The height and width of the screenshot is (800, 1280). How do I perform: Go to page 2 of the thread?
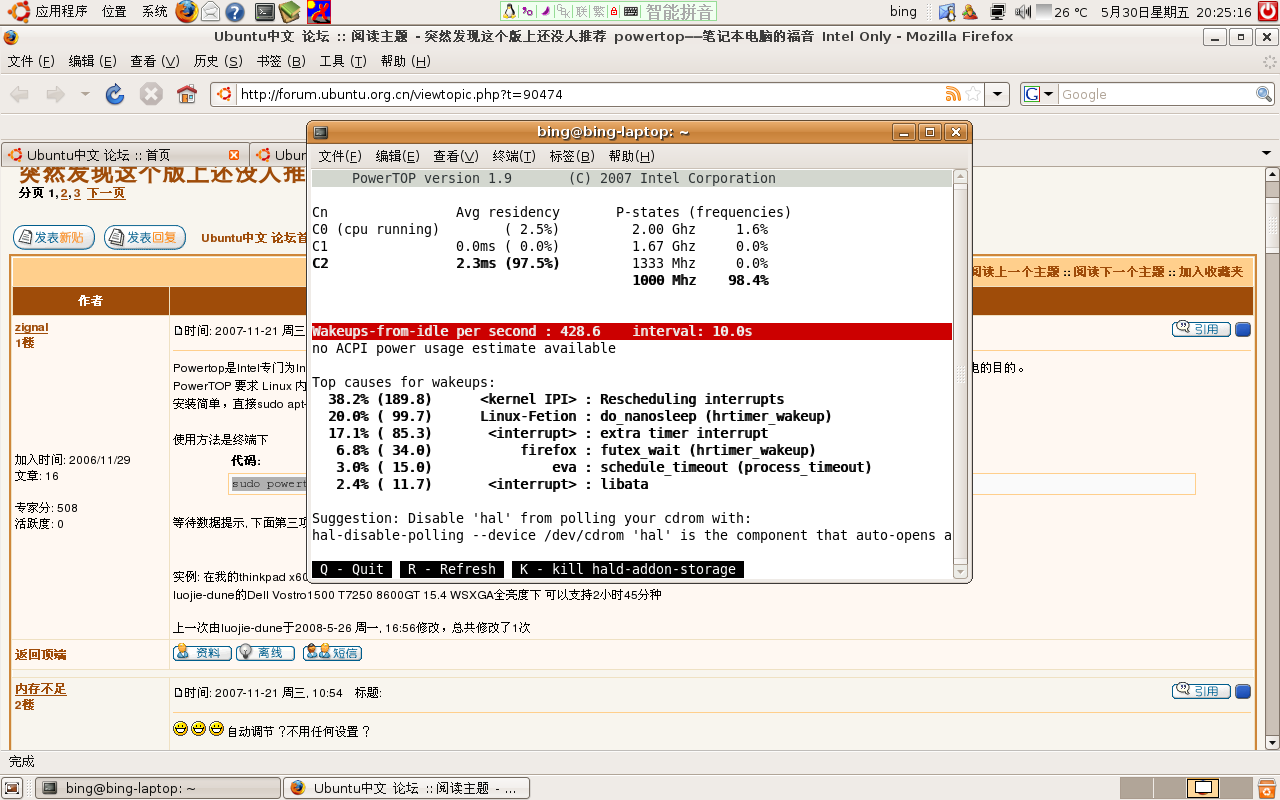click(x=64, y=193)
